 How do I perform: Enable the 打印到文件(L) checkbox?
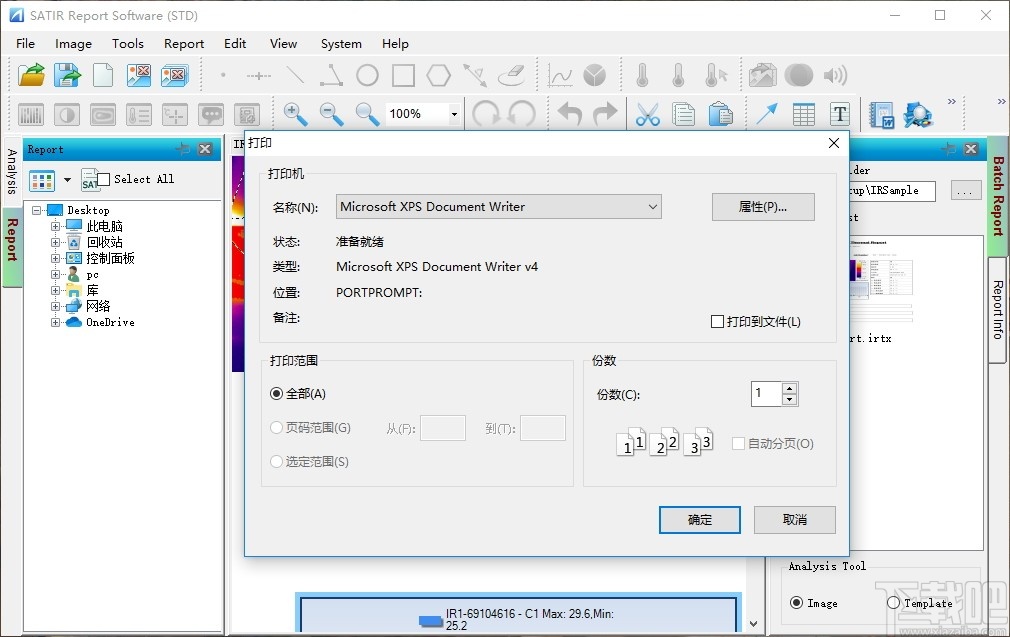point(717,321)
